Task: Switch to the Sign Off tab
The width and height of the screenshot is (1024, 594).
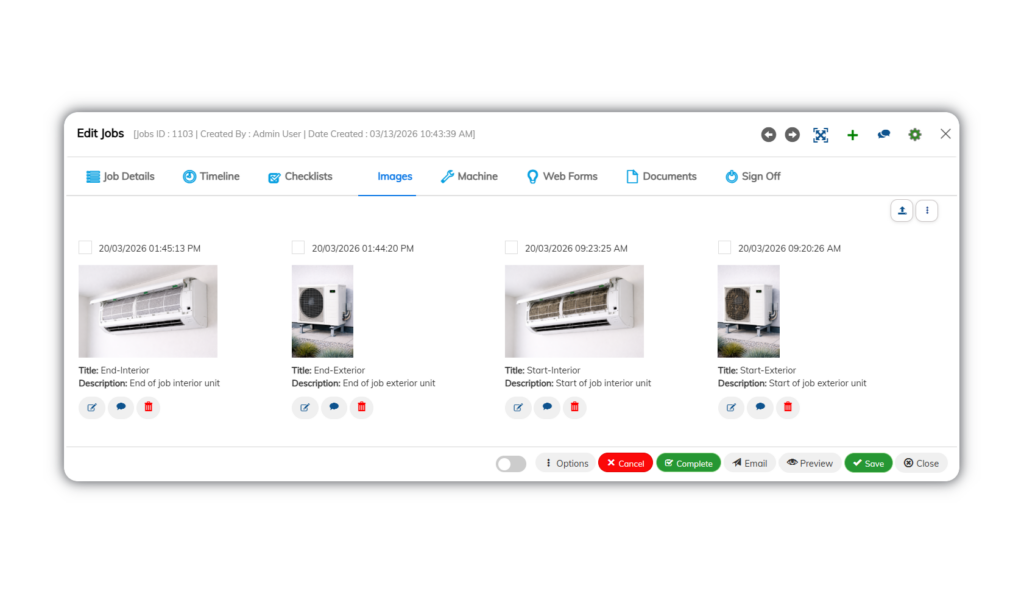Action: (x=753, y=176)
